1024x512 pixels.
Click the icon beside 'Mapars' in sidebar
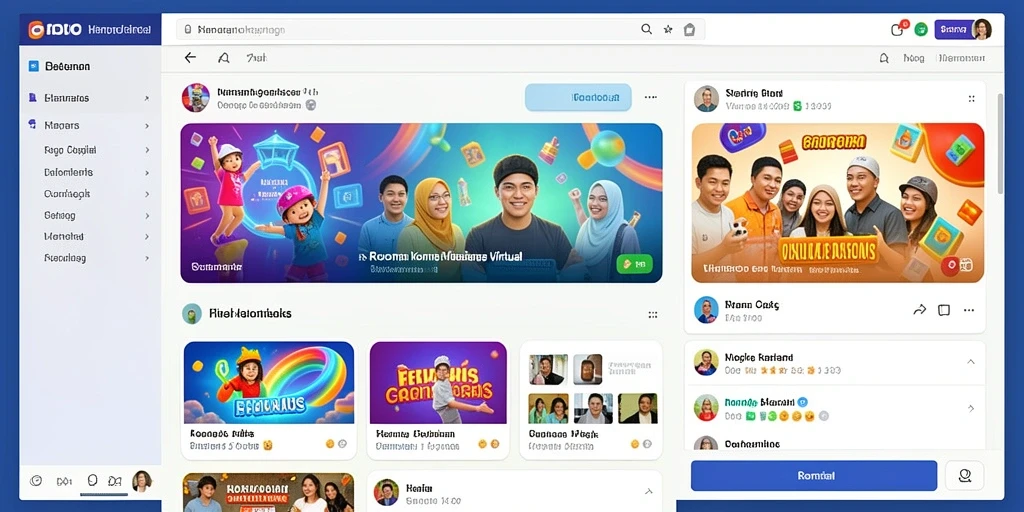(x=33, y=124)
